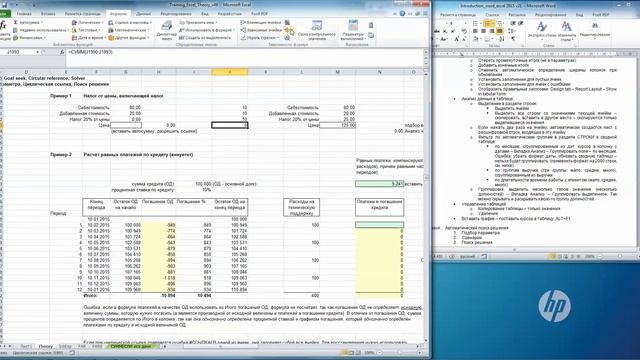Click Excel Normal view status bar icon
This screenshot has height=360, width=640.
pyautogui.click(x=345, y=353)
